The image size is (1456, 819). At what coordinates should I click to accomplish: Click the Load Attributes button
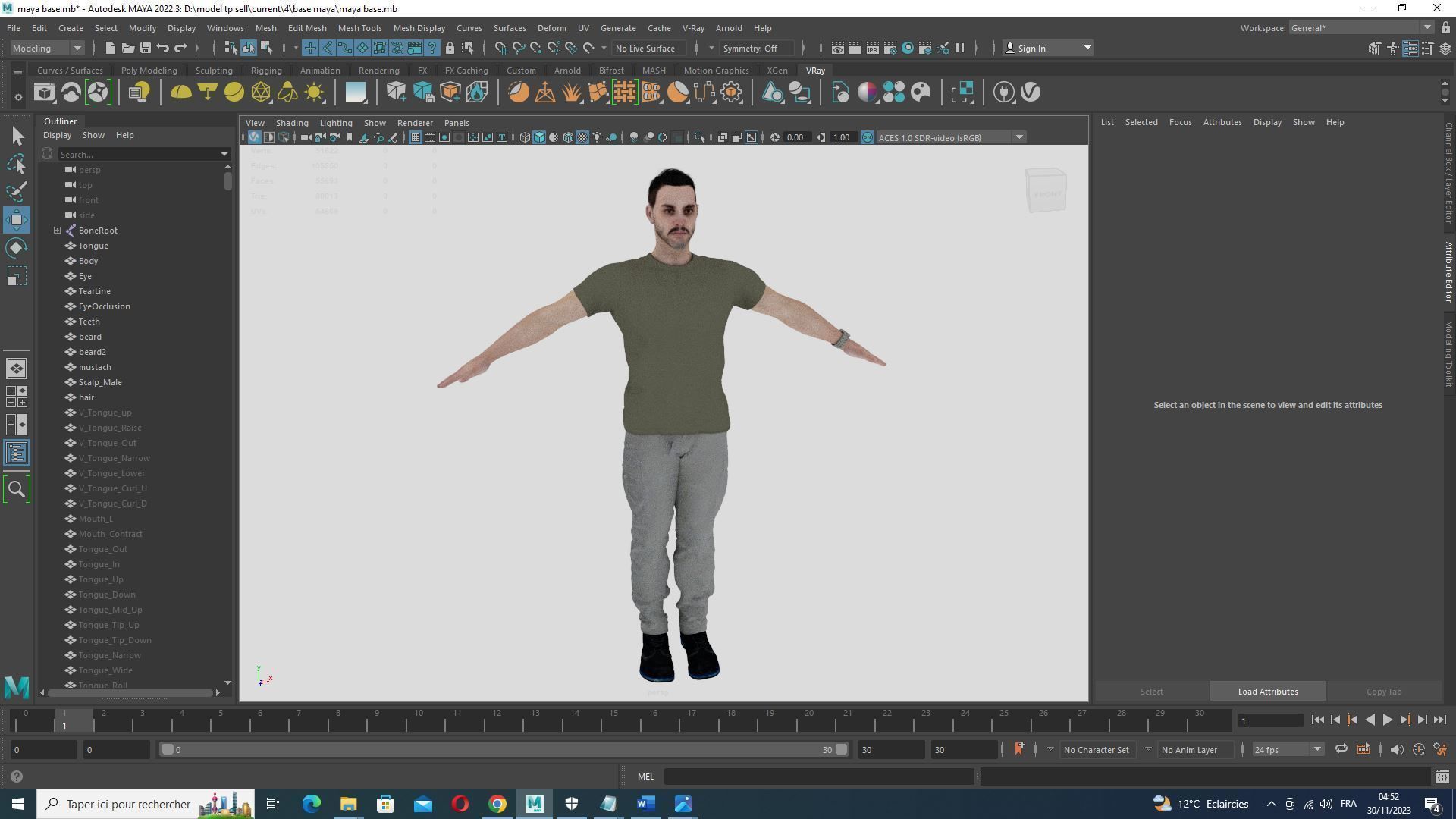click(1268, 692)
